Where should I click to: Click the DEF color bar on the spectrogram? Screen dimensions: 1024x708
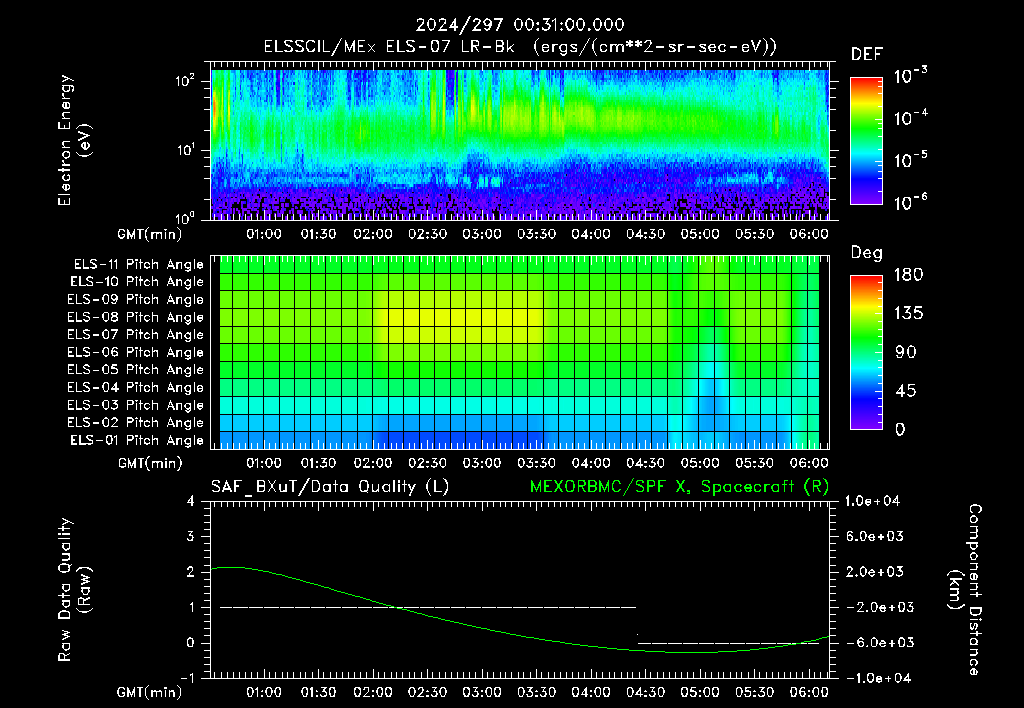pos(866,140)
